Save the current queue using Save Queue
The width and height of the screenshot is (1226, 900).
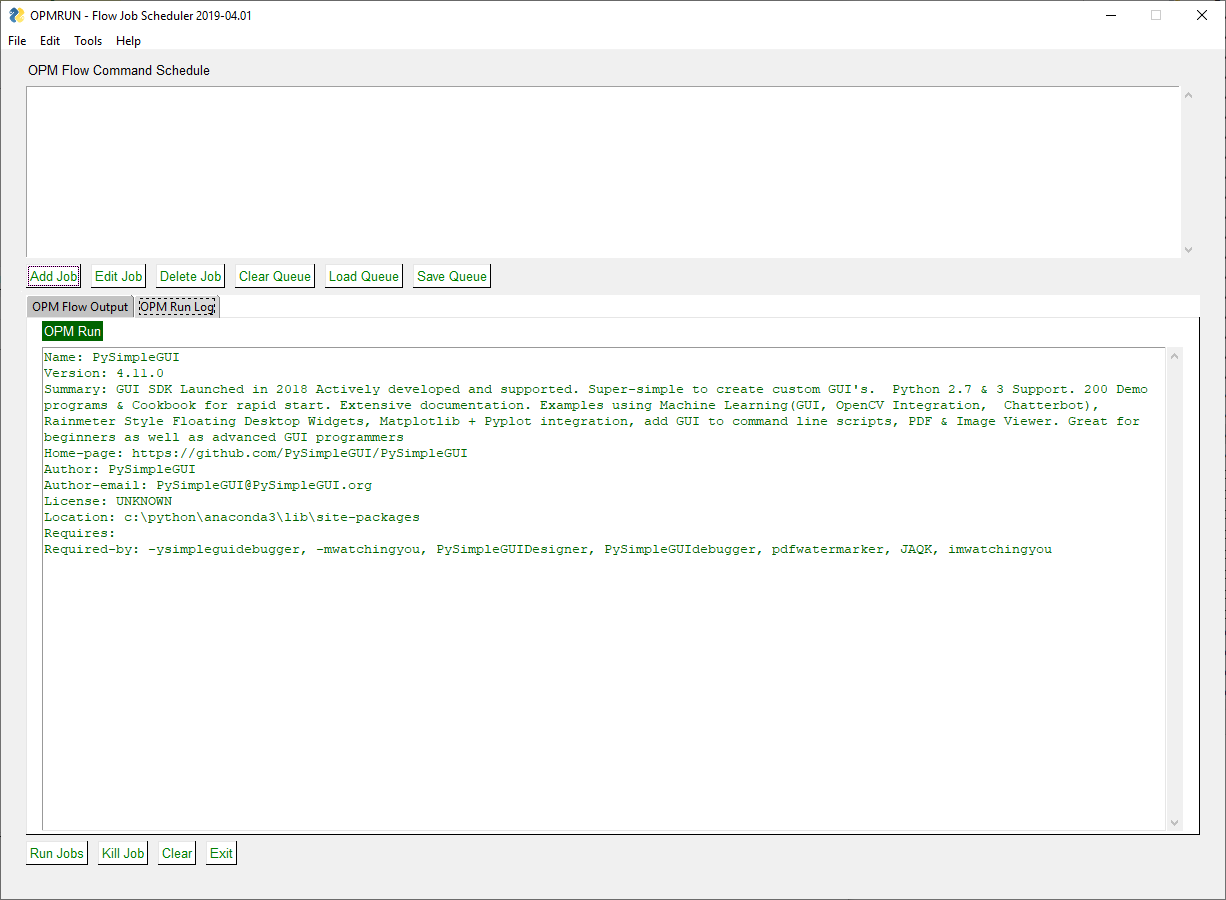451,276
